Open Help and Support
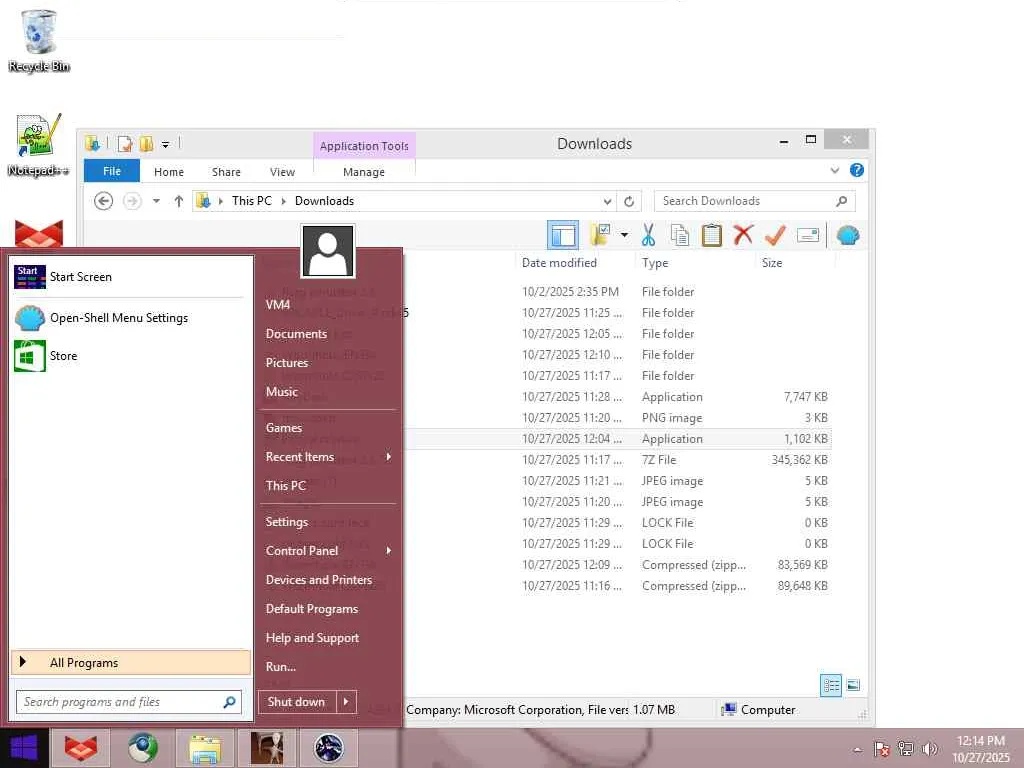 click(x=328, y=638)
